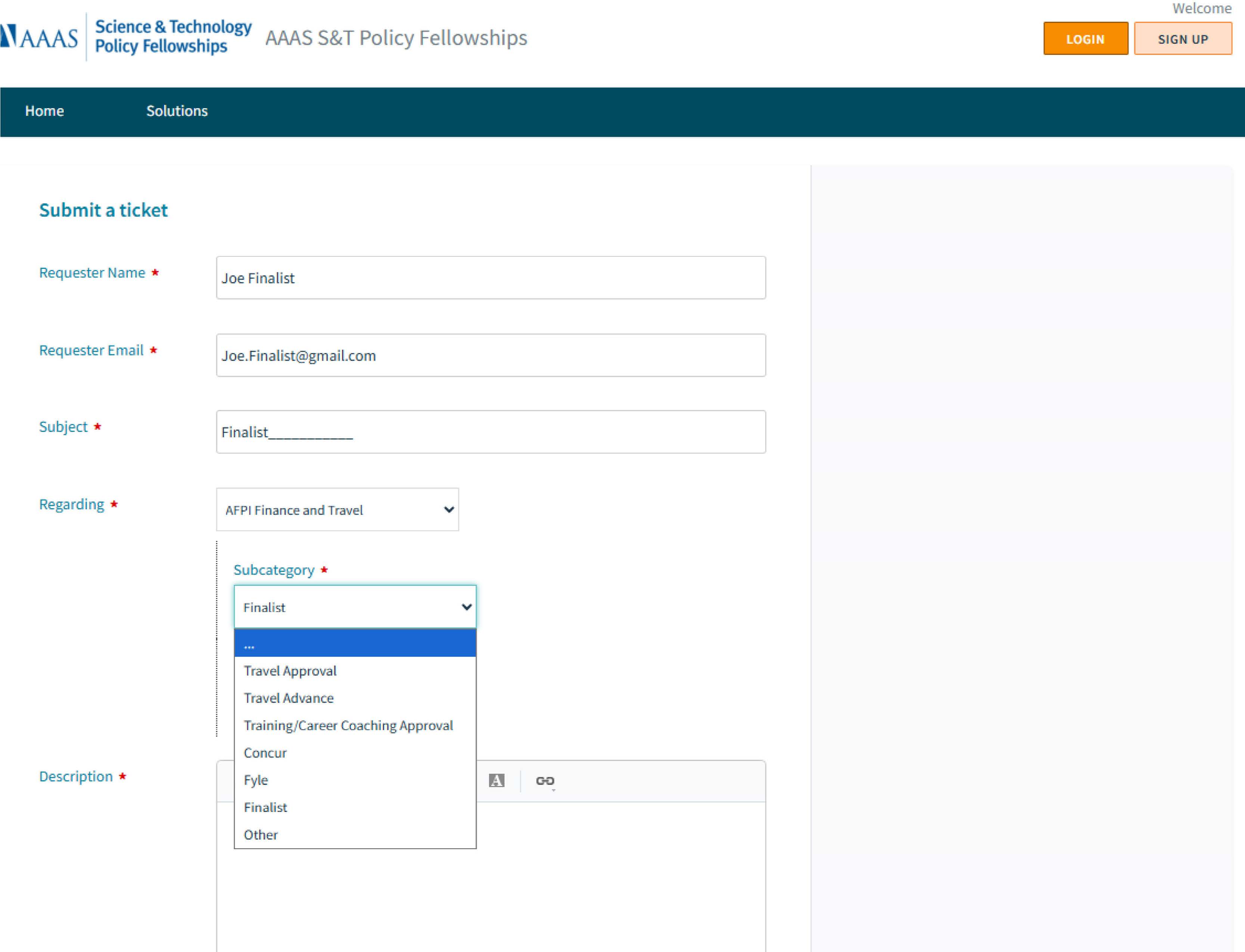1245x952 pixels.
Task: Click into the Subject text box
Action: (491, 432)
